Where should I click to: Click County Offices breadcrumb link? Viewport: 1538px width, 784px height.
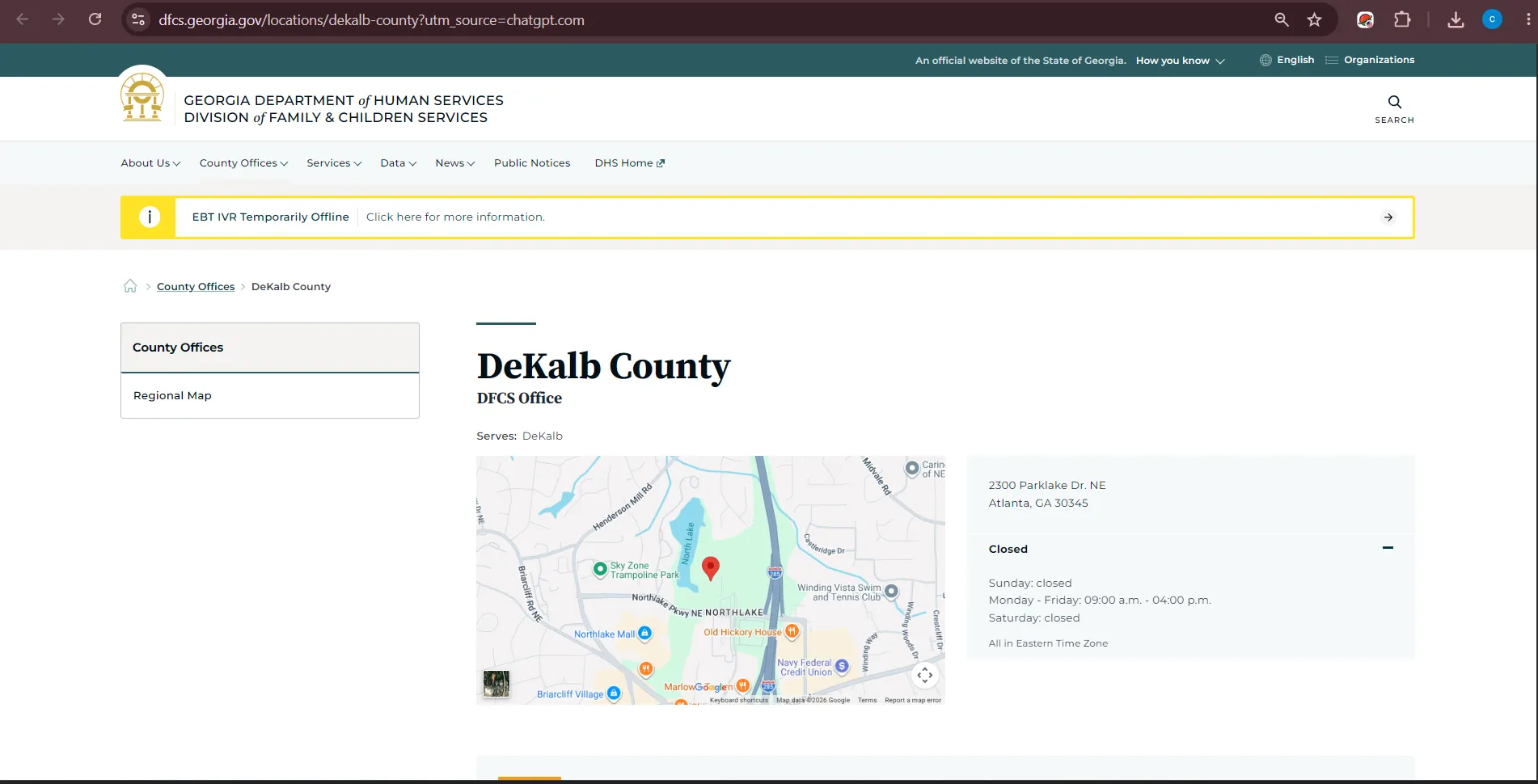[x=196, y=286]
